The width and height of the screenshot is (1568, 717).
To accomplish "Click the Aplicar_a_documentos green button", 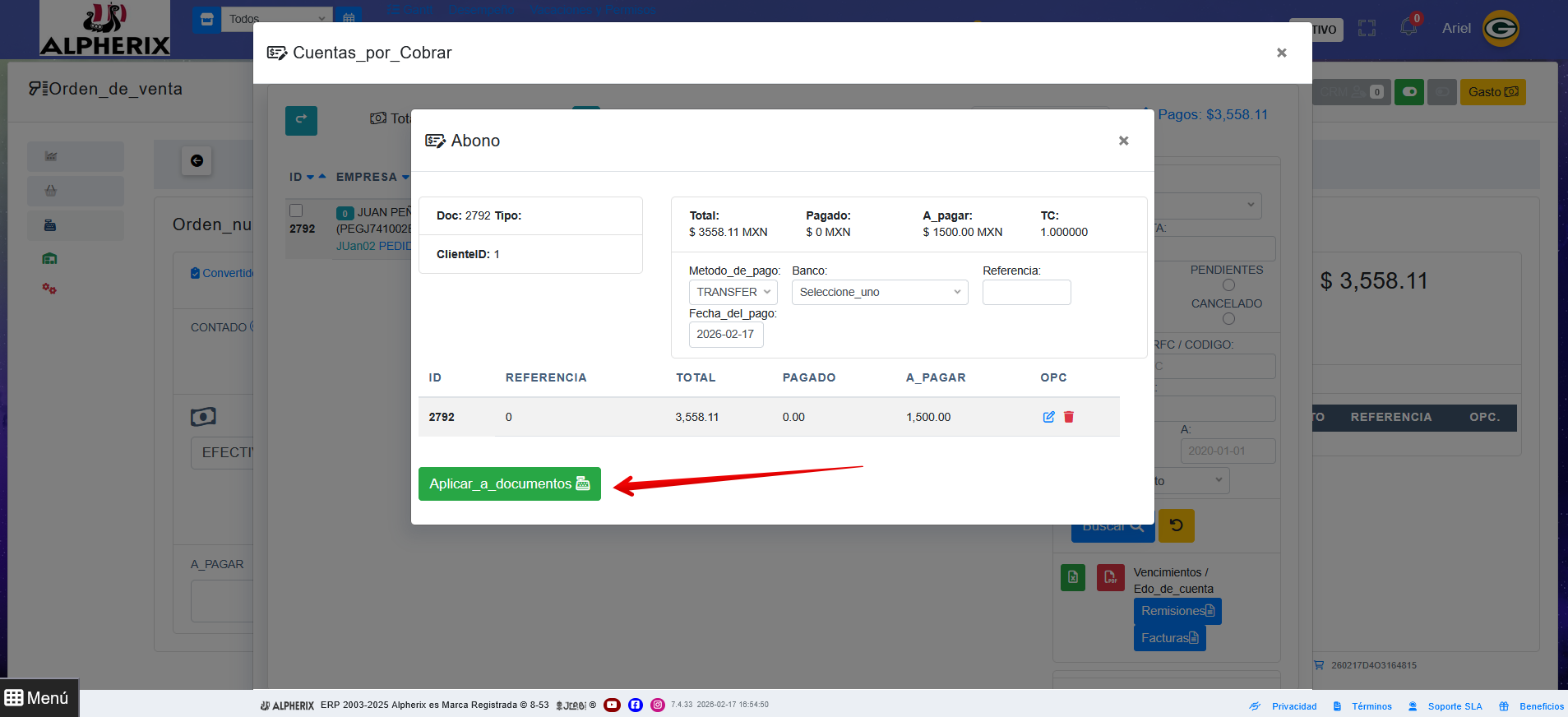I will coord(509,483).
